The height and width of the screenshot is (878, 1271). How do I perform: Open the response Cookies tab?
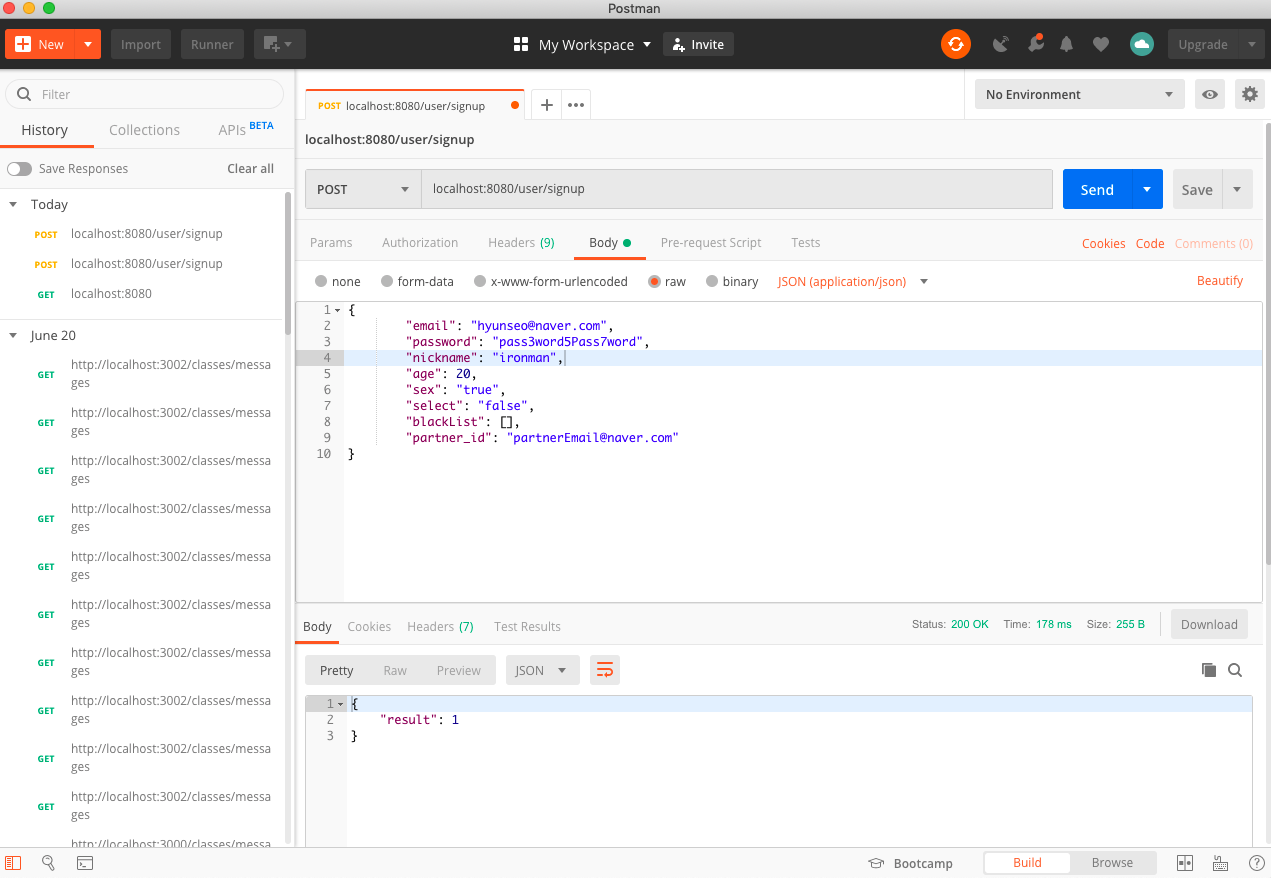[x=369, y=626]
